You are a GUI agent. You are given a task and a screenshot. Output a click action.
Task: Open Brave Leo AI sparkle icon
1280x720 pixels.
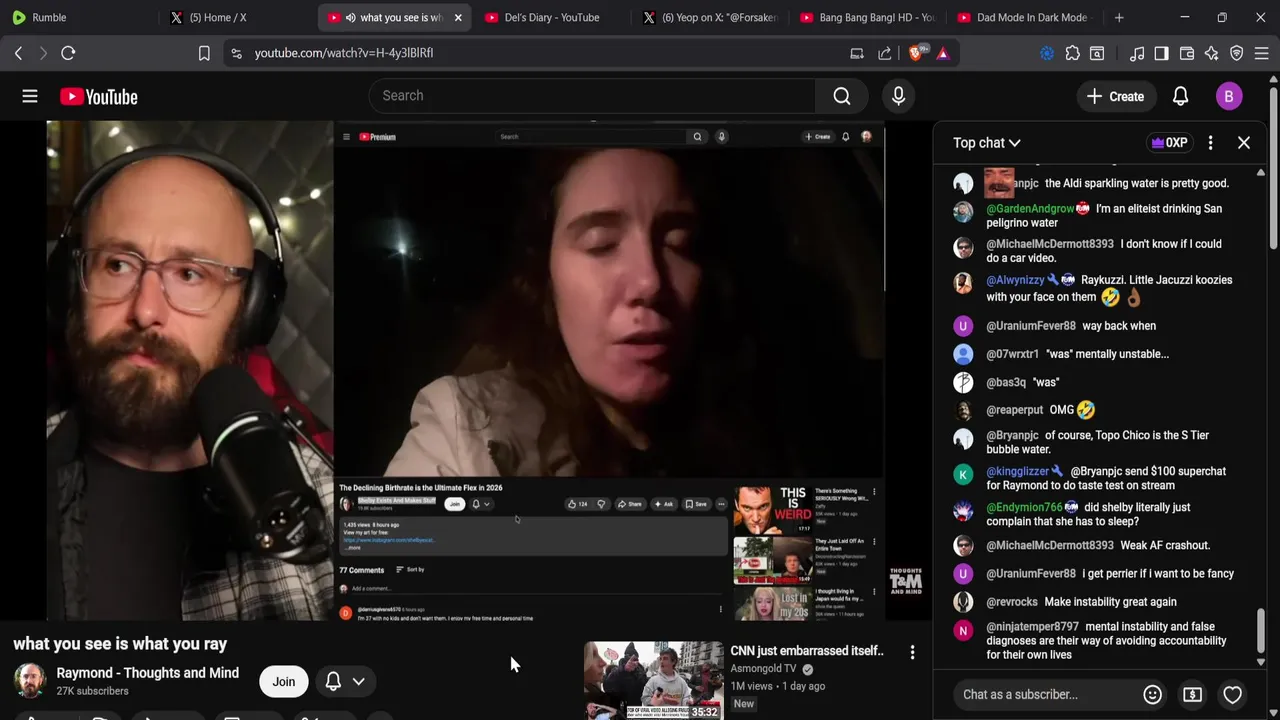tap(1211, 53)
